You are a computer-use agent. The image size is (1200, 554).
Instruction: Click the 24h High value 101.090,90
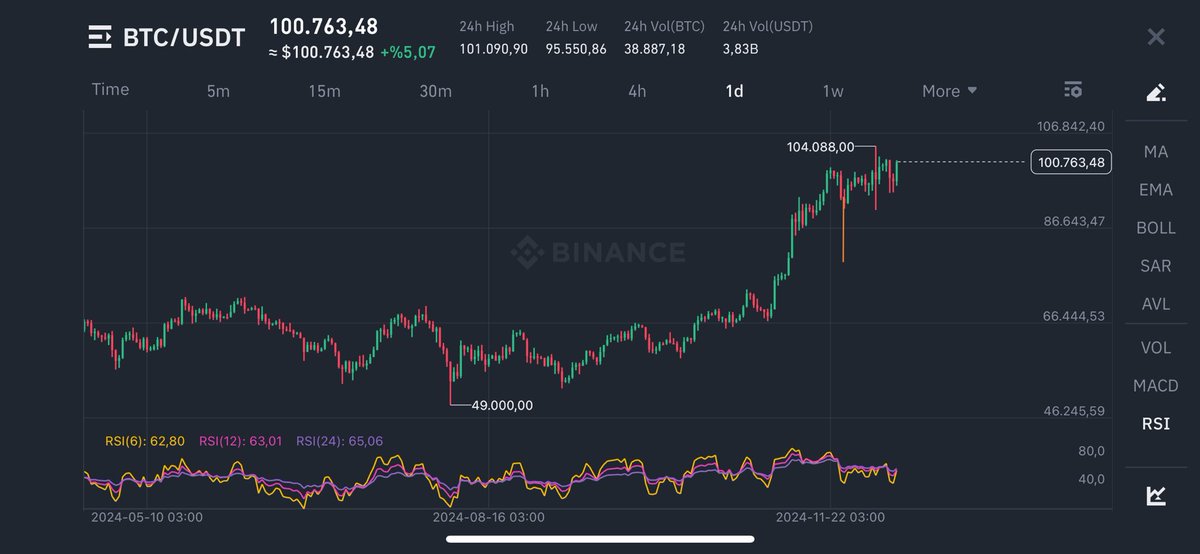[x=493, y=49]
